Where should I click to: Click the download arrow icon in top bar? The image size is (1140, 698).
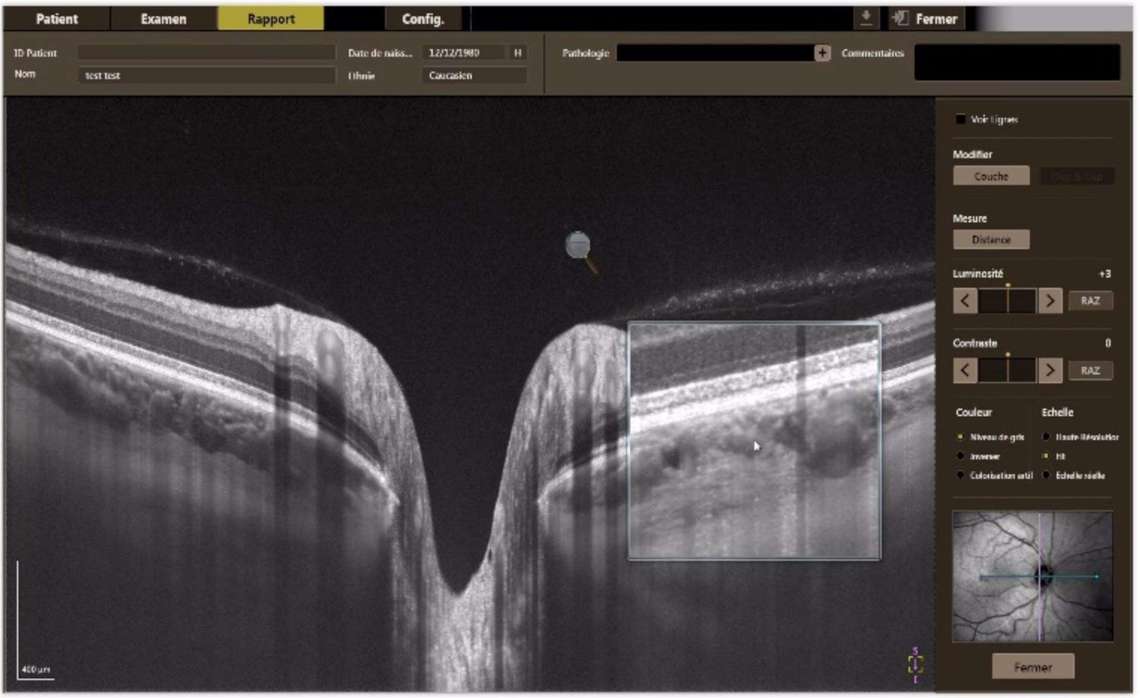pyautogui.click(x=864, y=19)
